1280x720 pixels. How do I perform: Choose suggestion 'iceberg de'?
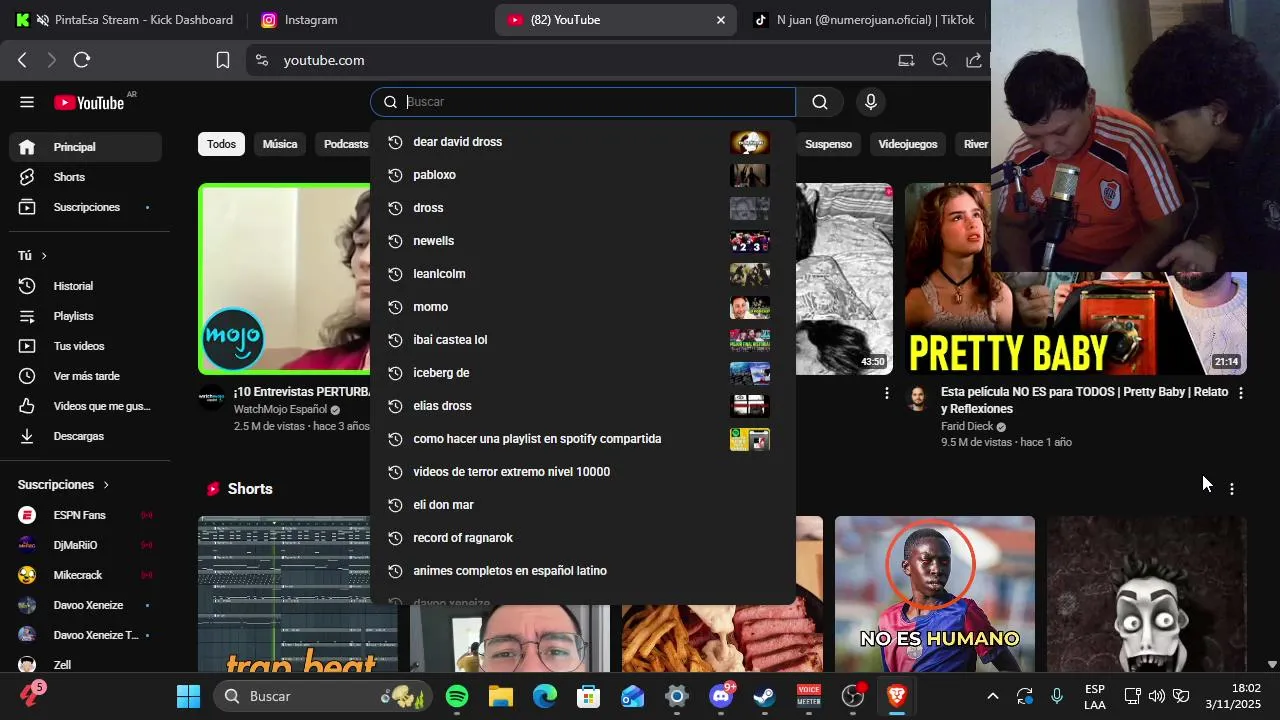[x=583, y=373]
